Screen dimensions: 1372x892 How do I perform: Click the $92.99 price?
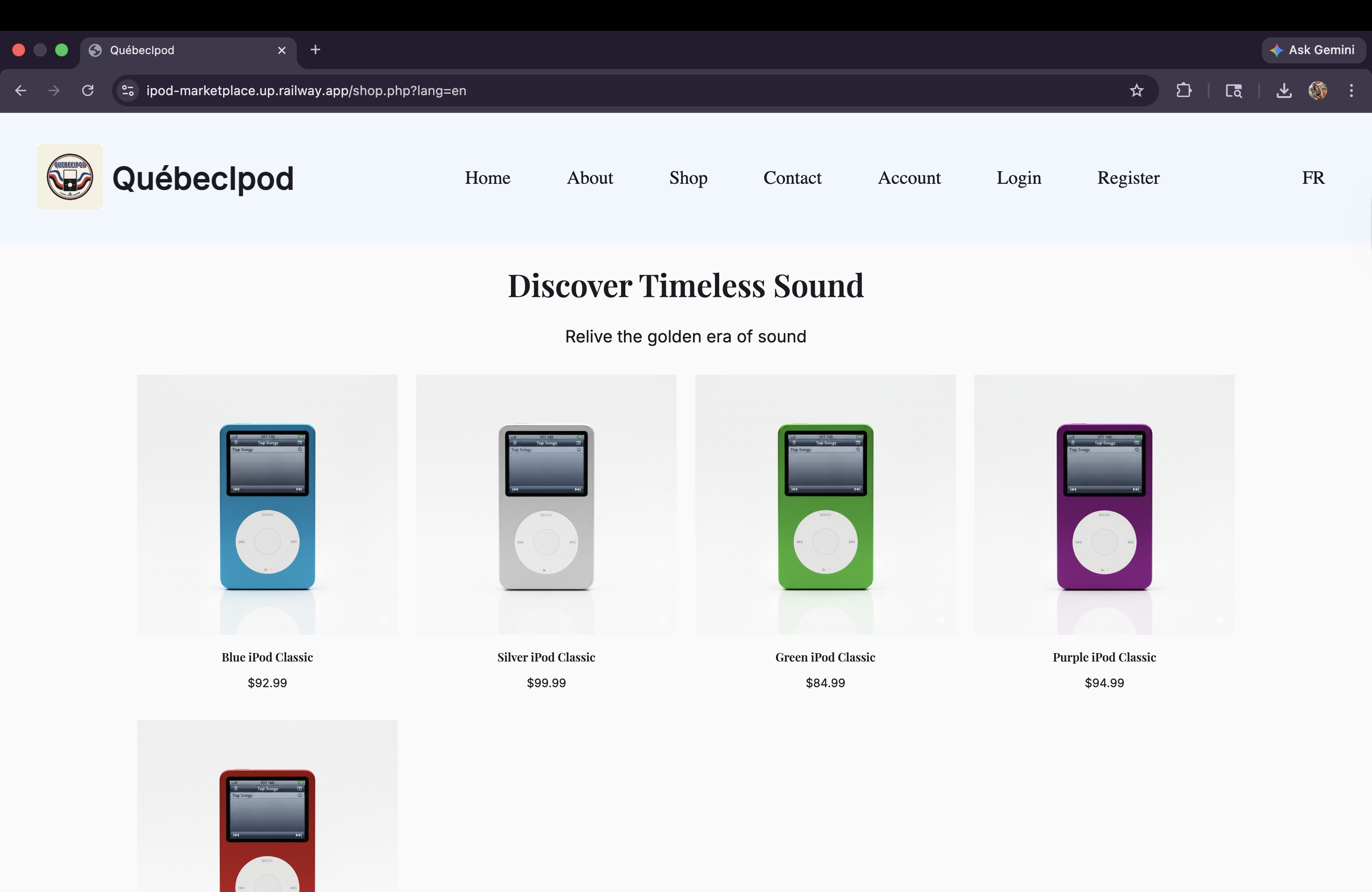tap(267, 683)
